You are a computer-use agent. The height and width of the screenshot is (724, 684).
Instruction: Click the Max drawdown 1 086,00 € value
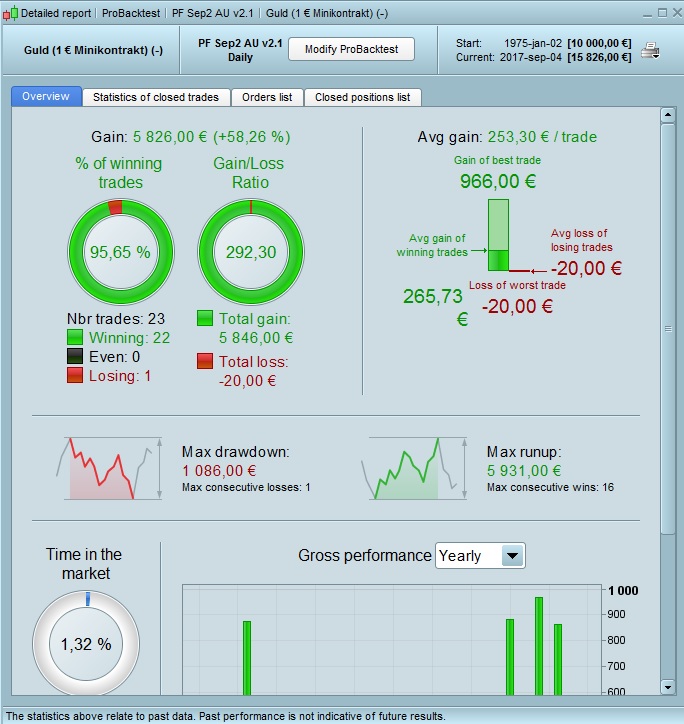(219, 471)
